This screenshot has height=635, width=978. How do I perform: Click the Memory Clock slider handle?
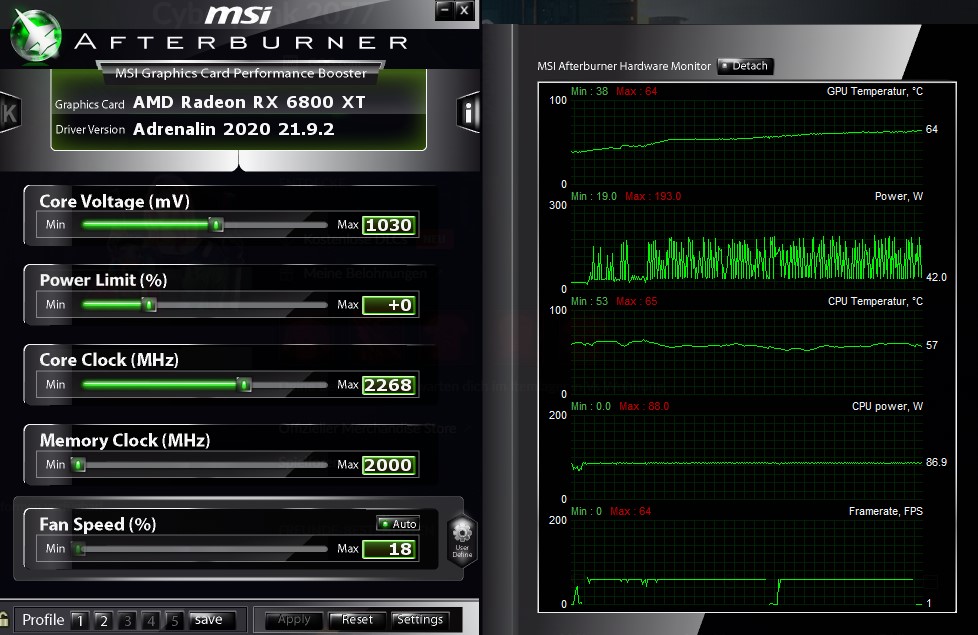(78, 465)
